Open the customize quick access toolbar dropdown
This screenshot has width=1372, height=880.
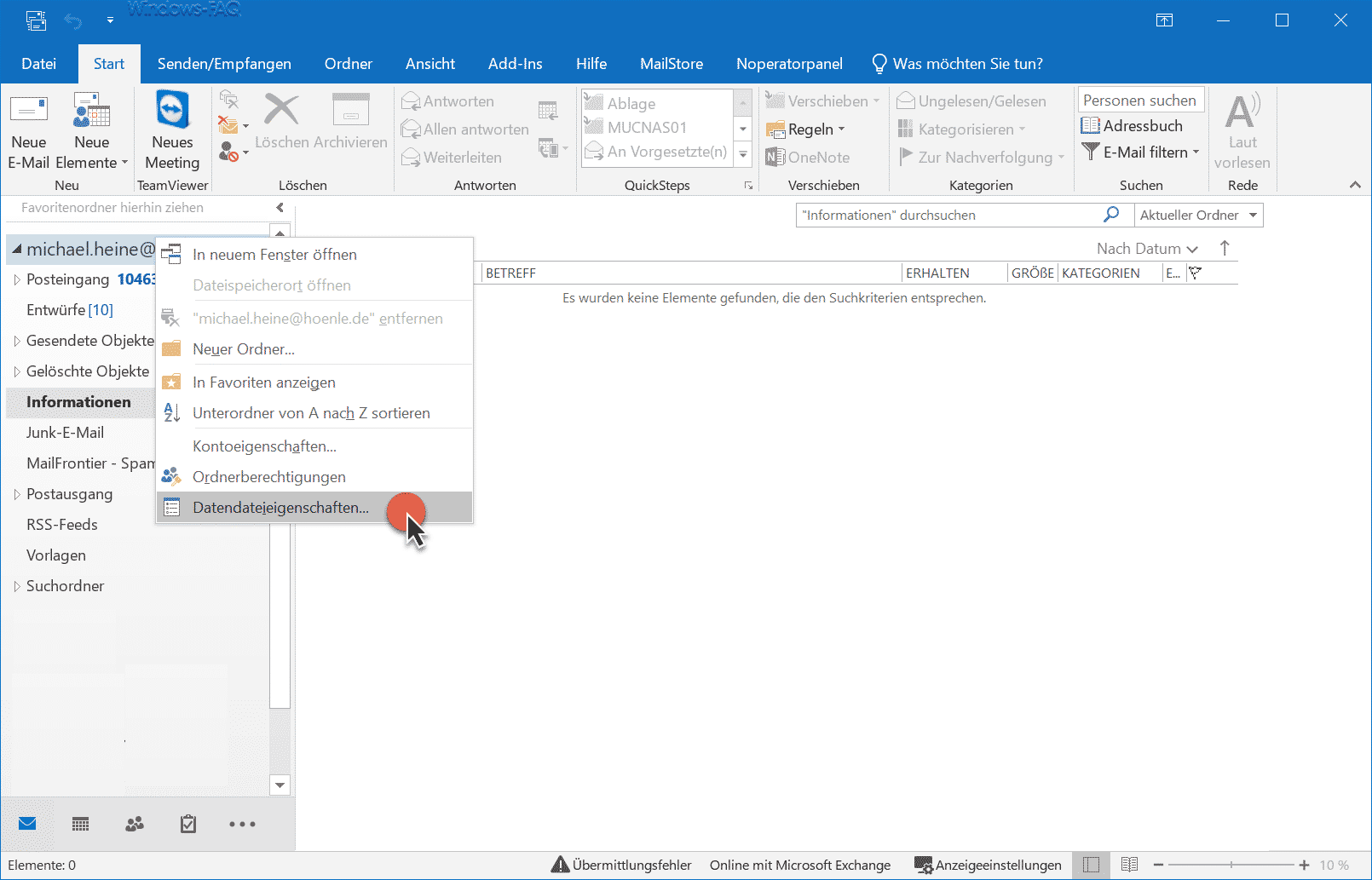(110, 20)
